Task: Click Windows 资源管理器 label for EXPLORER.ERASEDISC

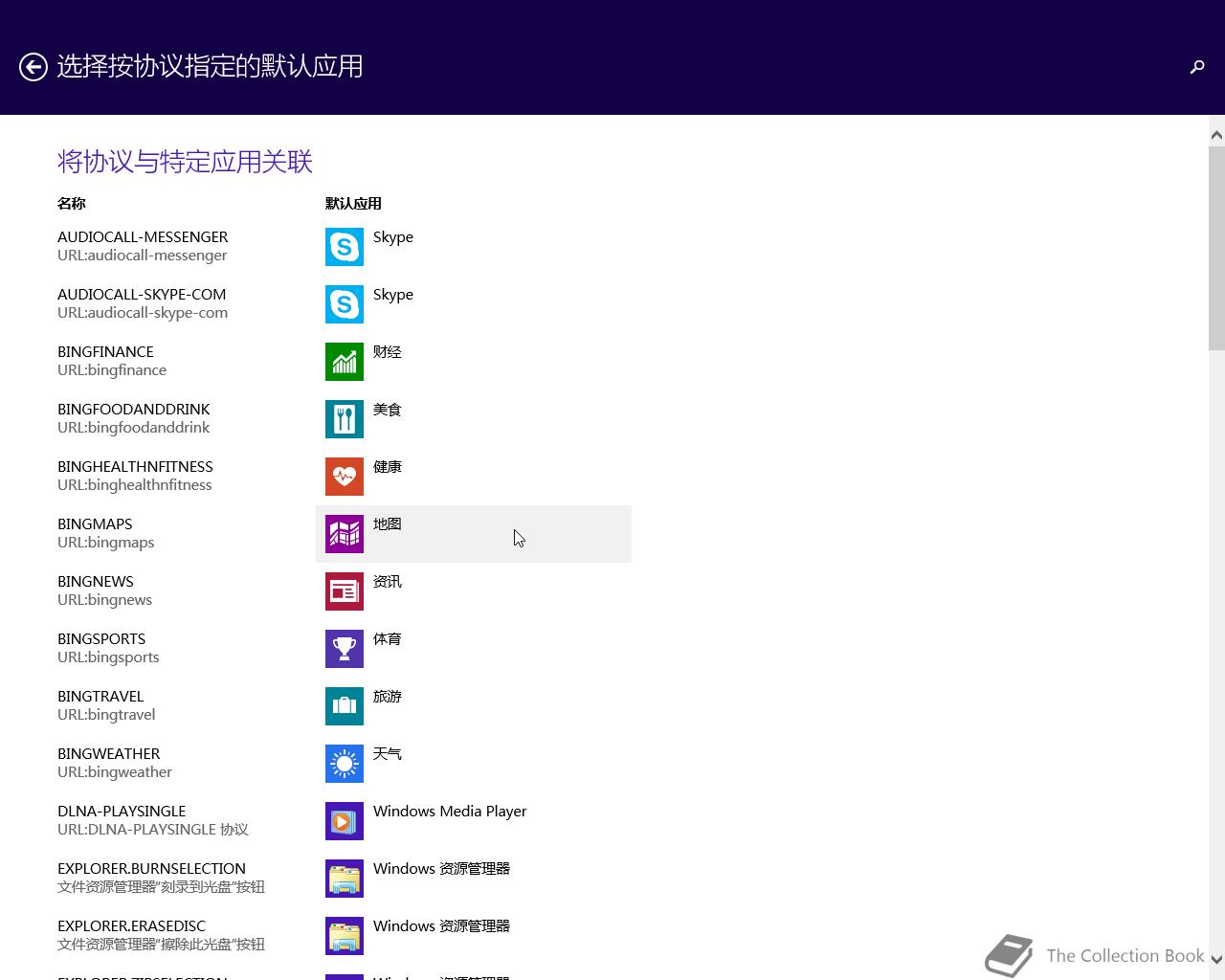Action: (x=441, y=926)
